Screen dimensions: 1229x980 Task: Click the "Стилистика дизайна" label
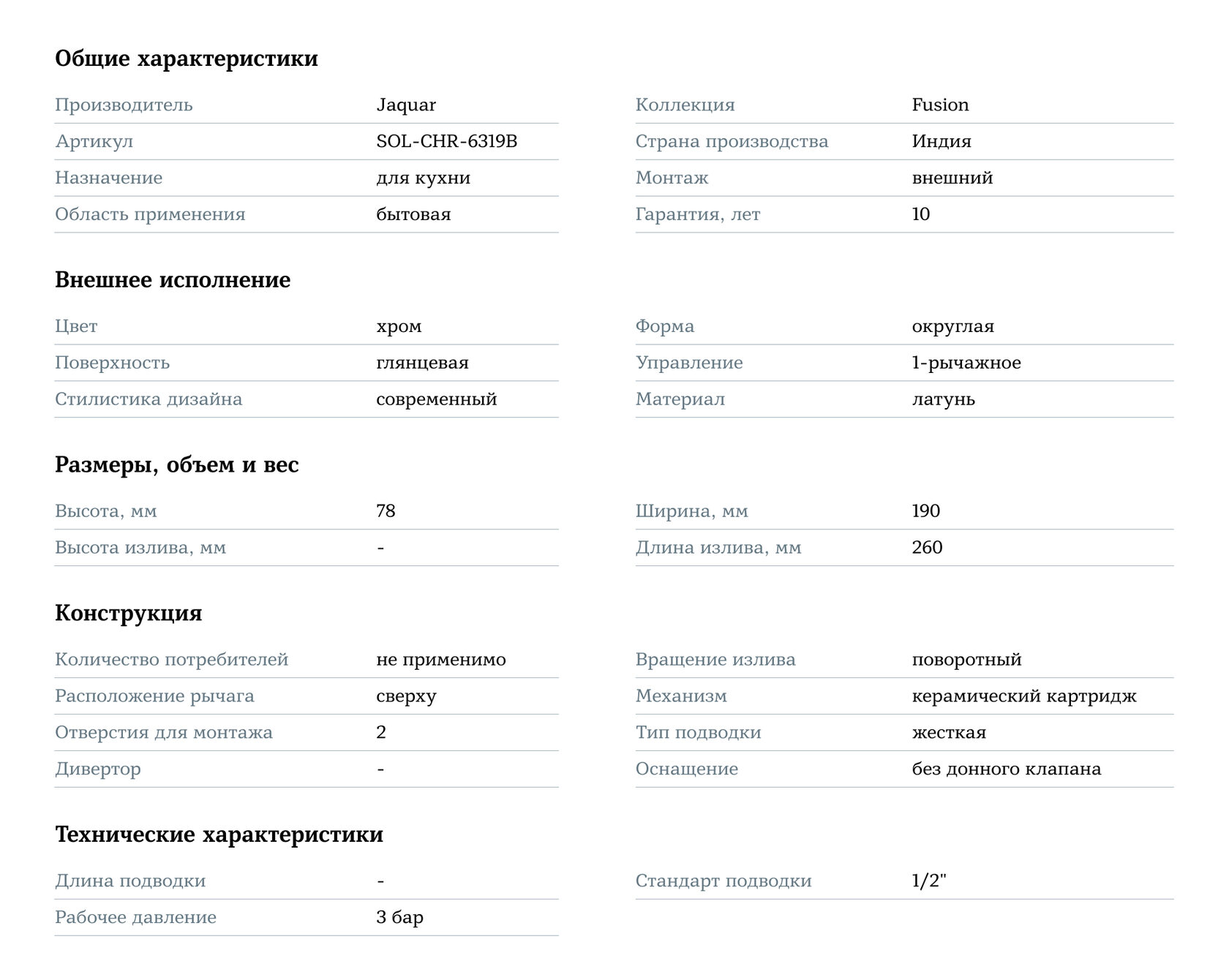[x=149, y=399]
